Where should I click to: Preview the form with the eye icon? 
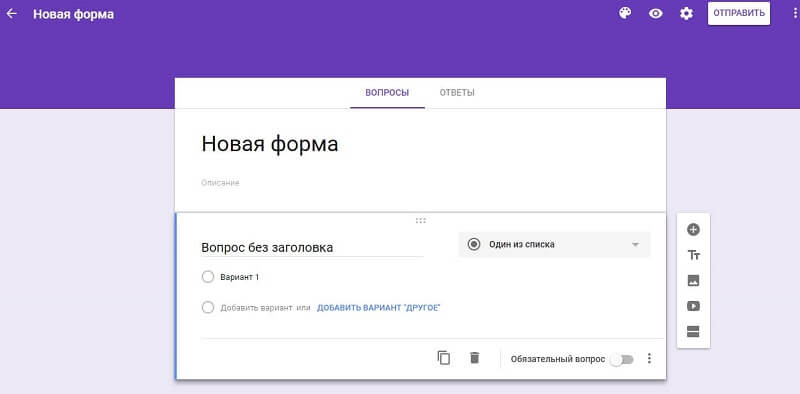click(x=655, y=14)
